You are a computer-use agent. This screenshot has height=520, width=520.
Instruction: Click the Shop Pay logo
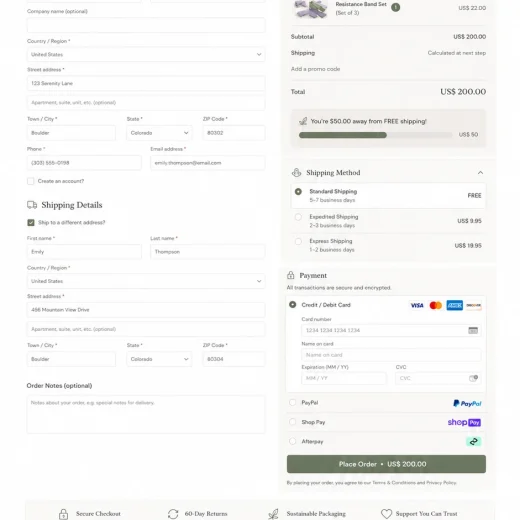(x=464, y=422)
